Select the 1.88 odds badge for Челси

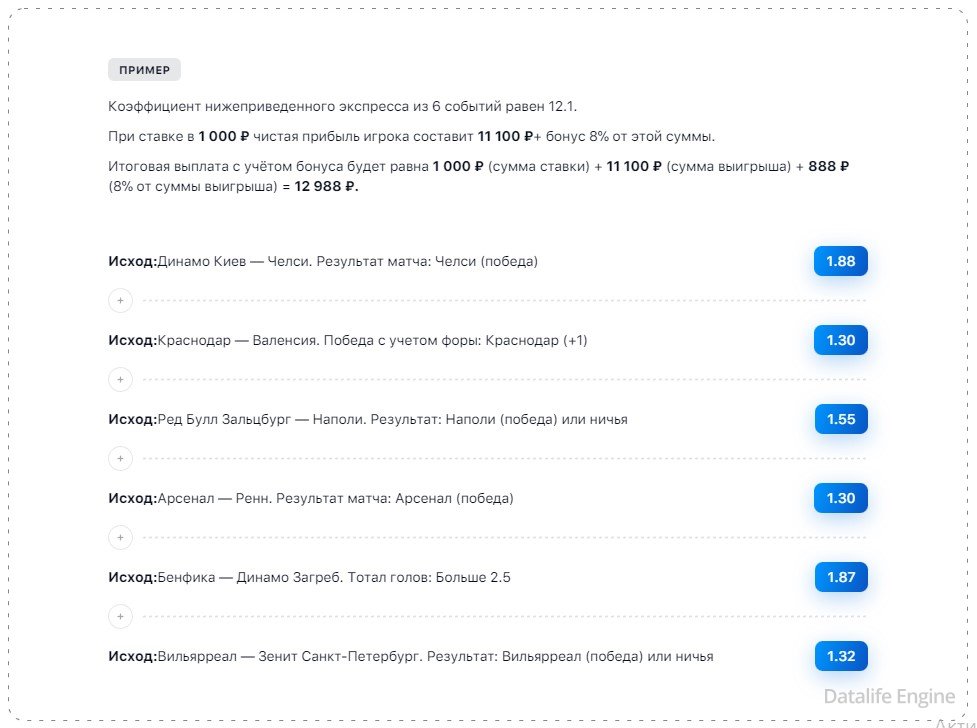pos(840,261)
